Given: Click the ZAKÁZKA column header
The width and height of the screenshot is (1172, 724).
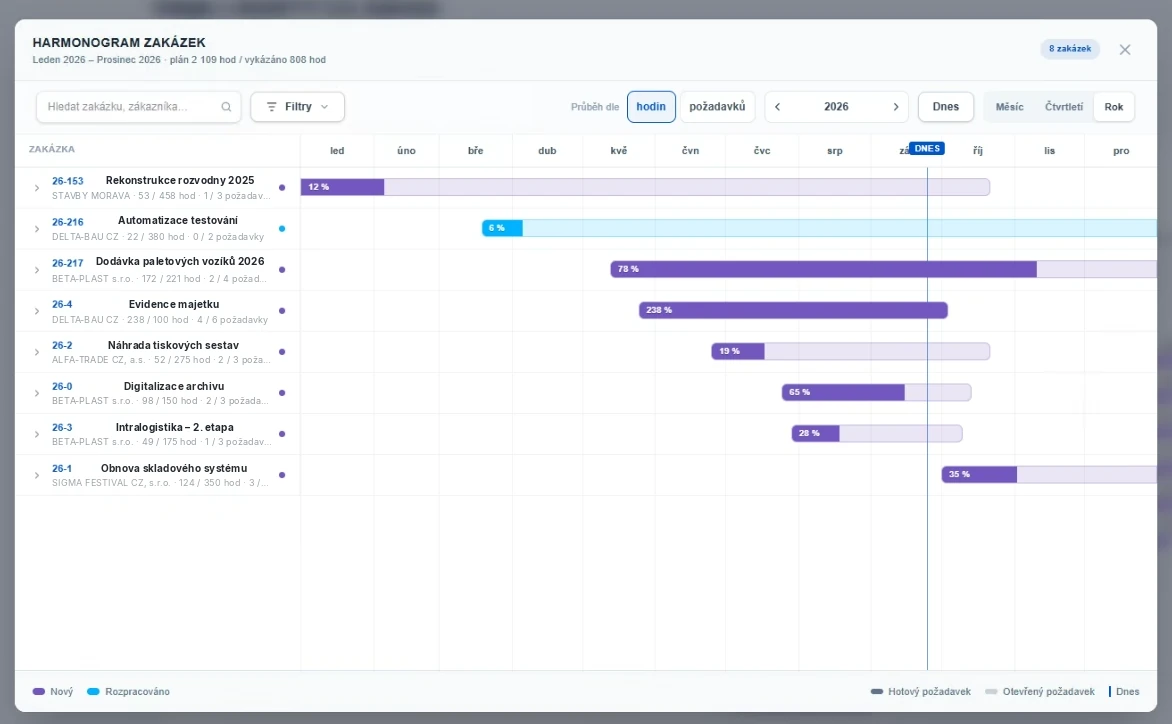Looking at the screenshot, I should (x=52, y=149).
